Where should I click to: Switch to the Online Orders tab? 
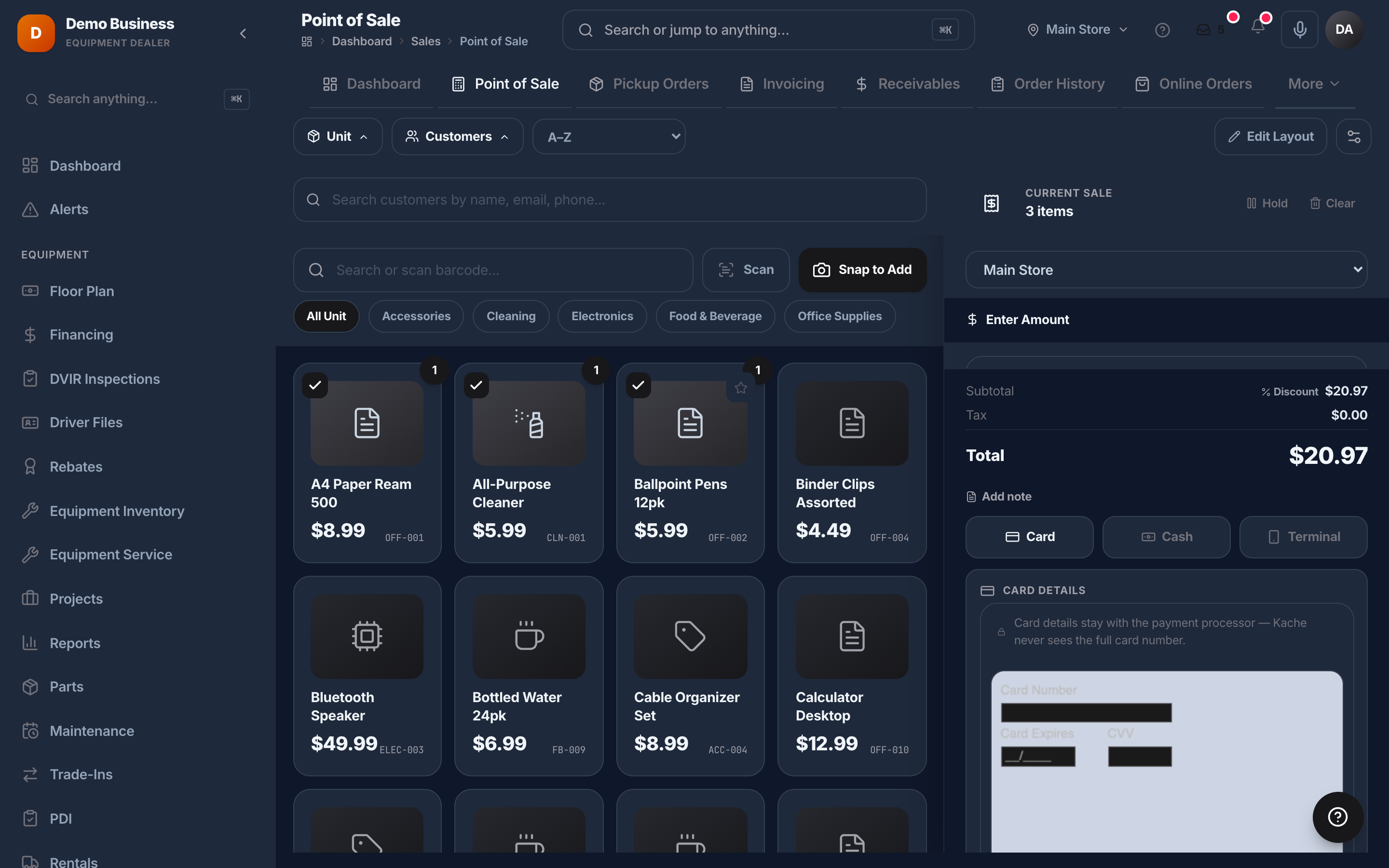(x=1193, y=84)
